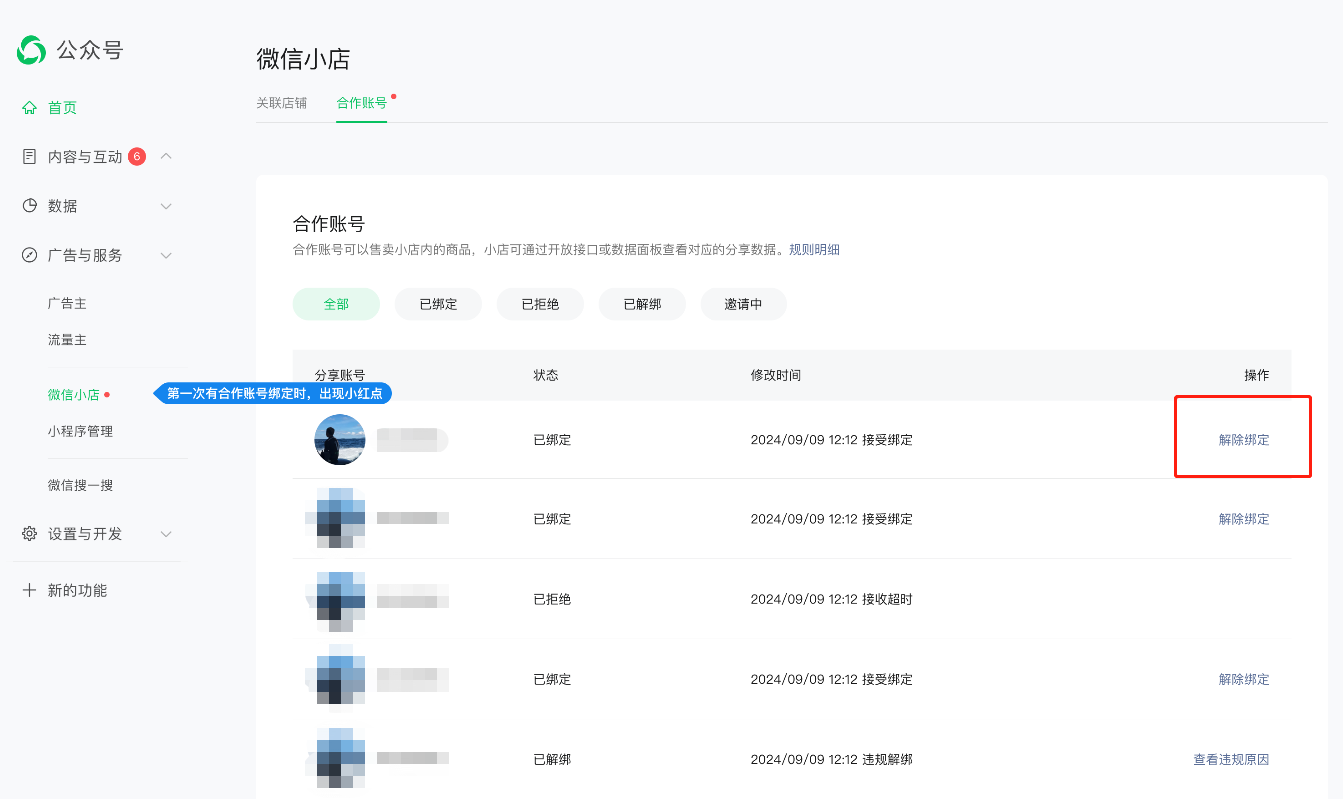
Task: Switch to the 关联店铺 tab
Action: (282, 103)
